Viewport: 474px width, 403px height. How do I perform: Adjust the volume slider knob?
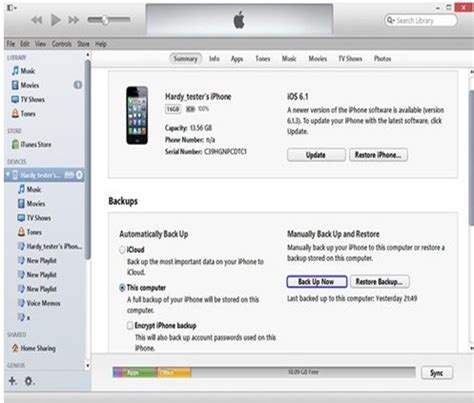click(x=105, y=20)
